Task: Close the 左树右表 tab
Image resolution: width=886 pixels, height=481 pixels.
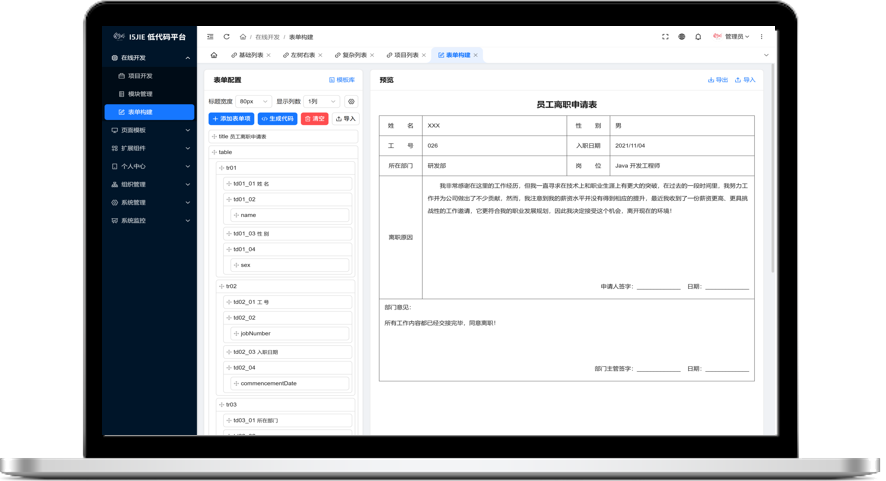Action: pos(320,55)
